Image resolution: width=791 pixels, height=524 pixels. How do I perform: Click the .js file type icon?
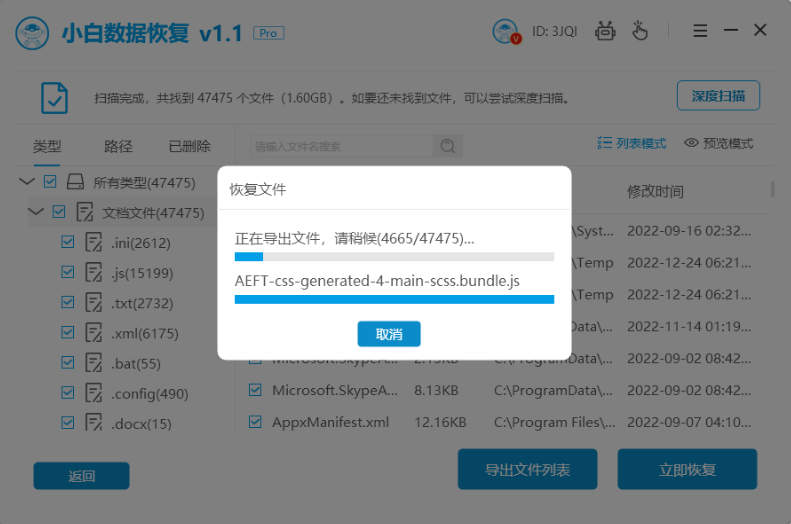pos(95,273)
